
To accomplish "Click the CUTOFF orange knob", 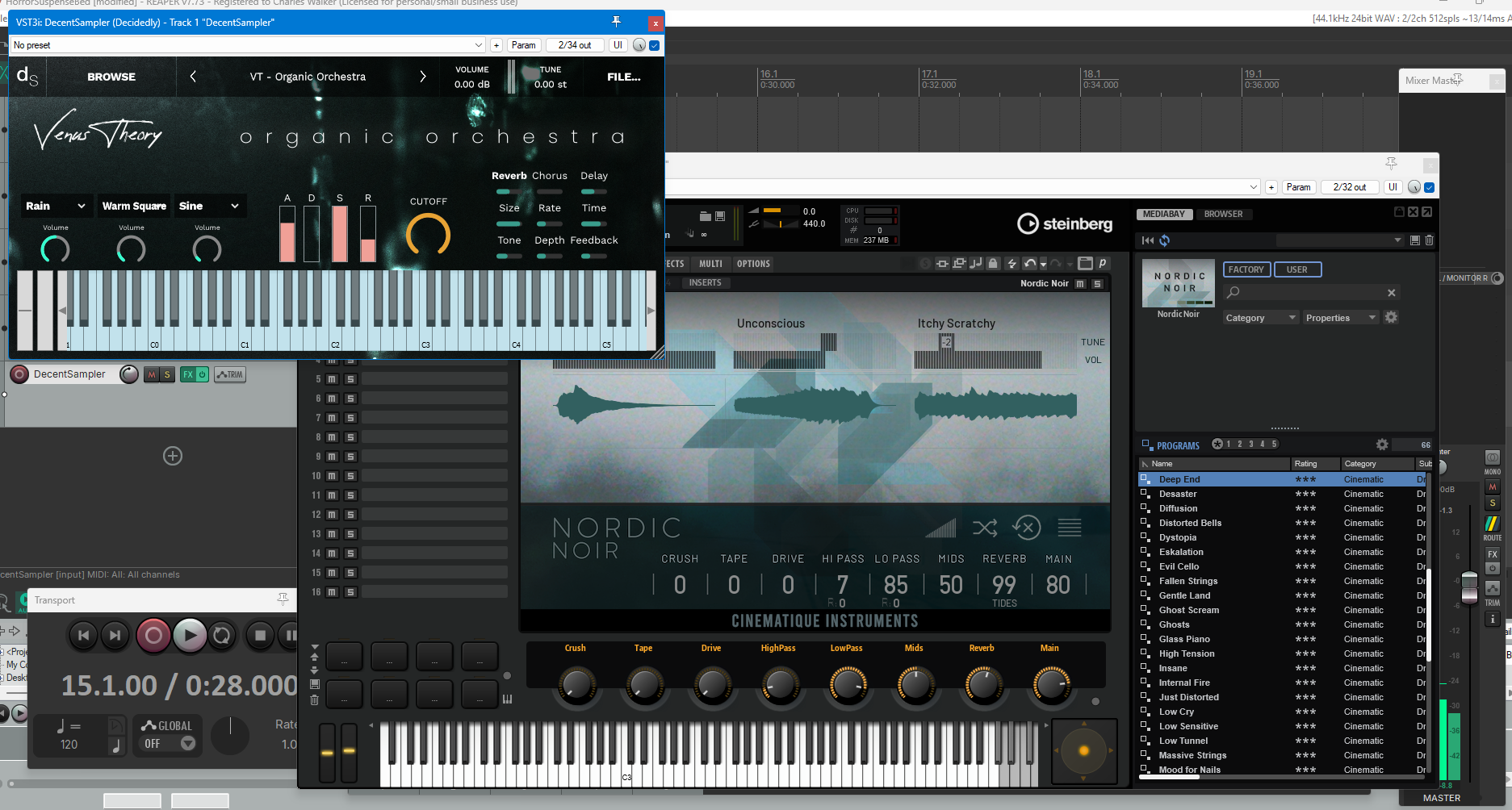I will pos(428,235).
